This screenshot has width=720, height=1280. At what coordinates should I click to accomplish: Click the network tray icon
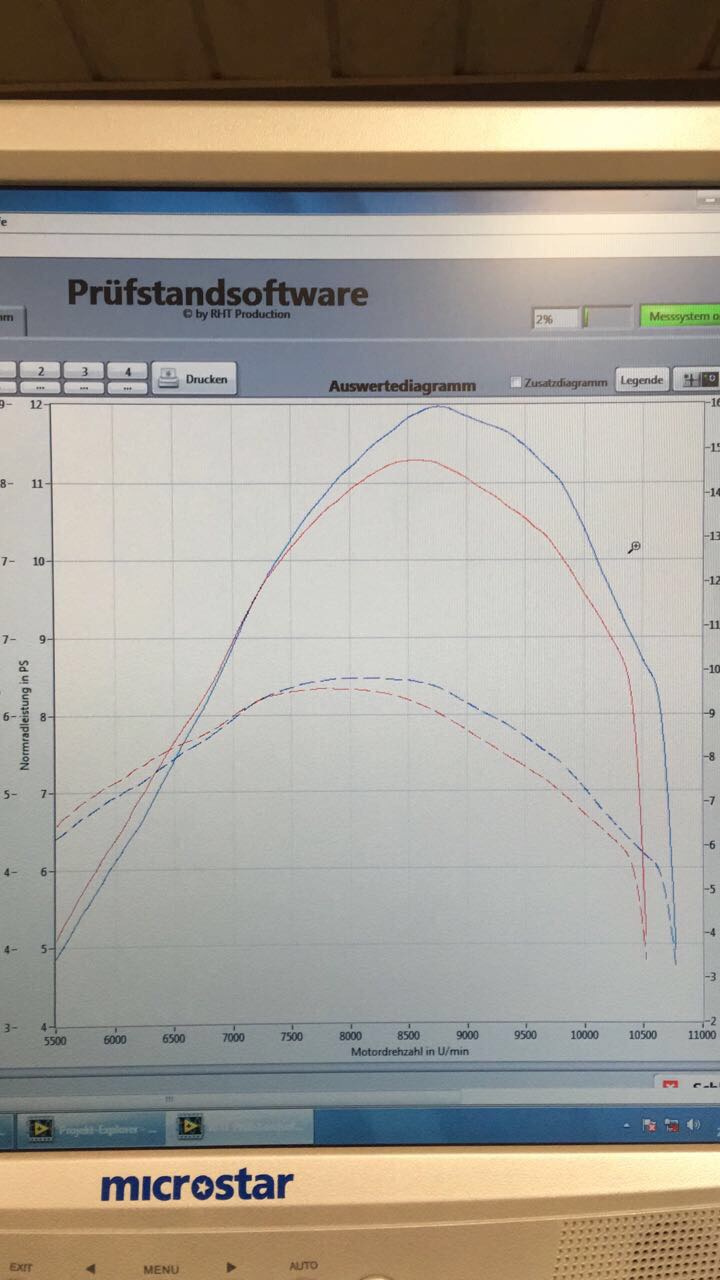coord(671,1126)
